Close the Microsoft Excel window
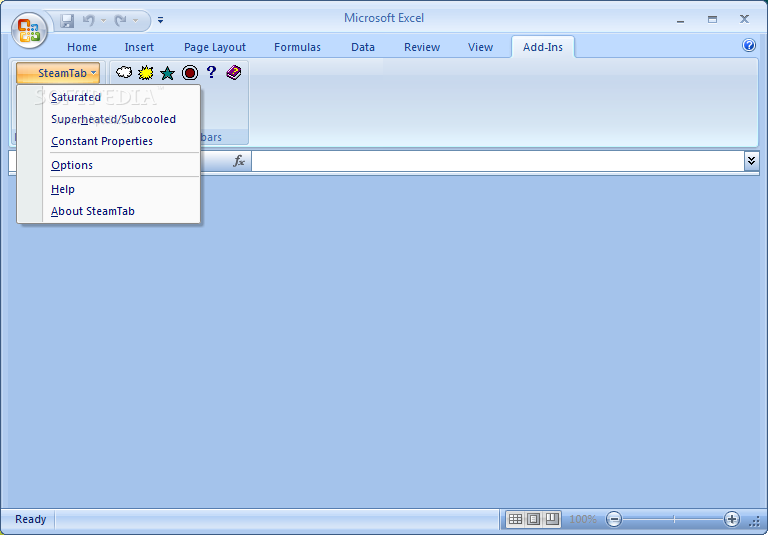The image size is (768, 535). point(744,19)
